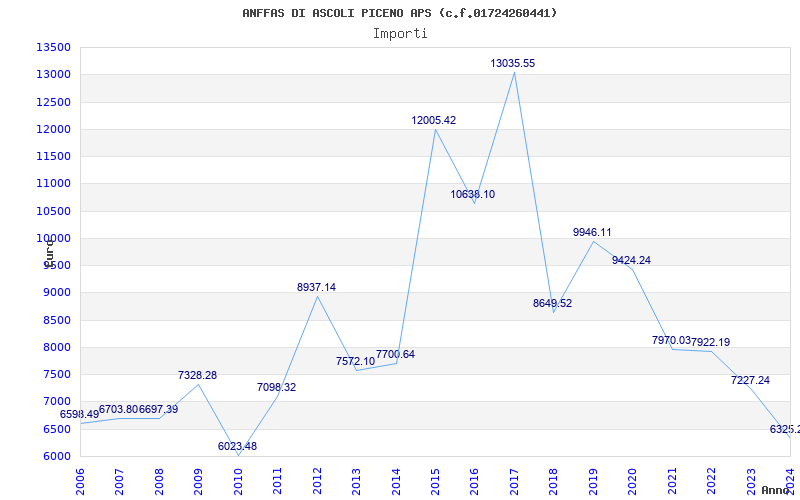Image resolution: width=800 pixels, height=500 pixels.
Task: Select the 7098.32 data label
Action: click(277, 388)
